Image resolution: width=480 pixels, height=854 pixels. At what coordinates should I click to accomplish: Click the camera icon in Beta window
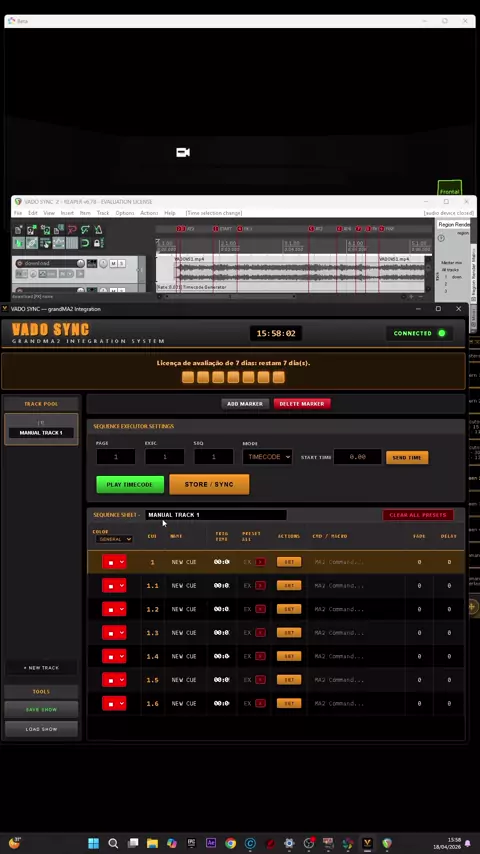coord(183,152)
